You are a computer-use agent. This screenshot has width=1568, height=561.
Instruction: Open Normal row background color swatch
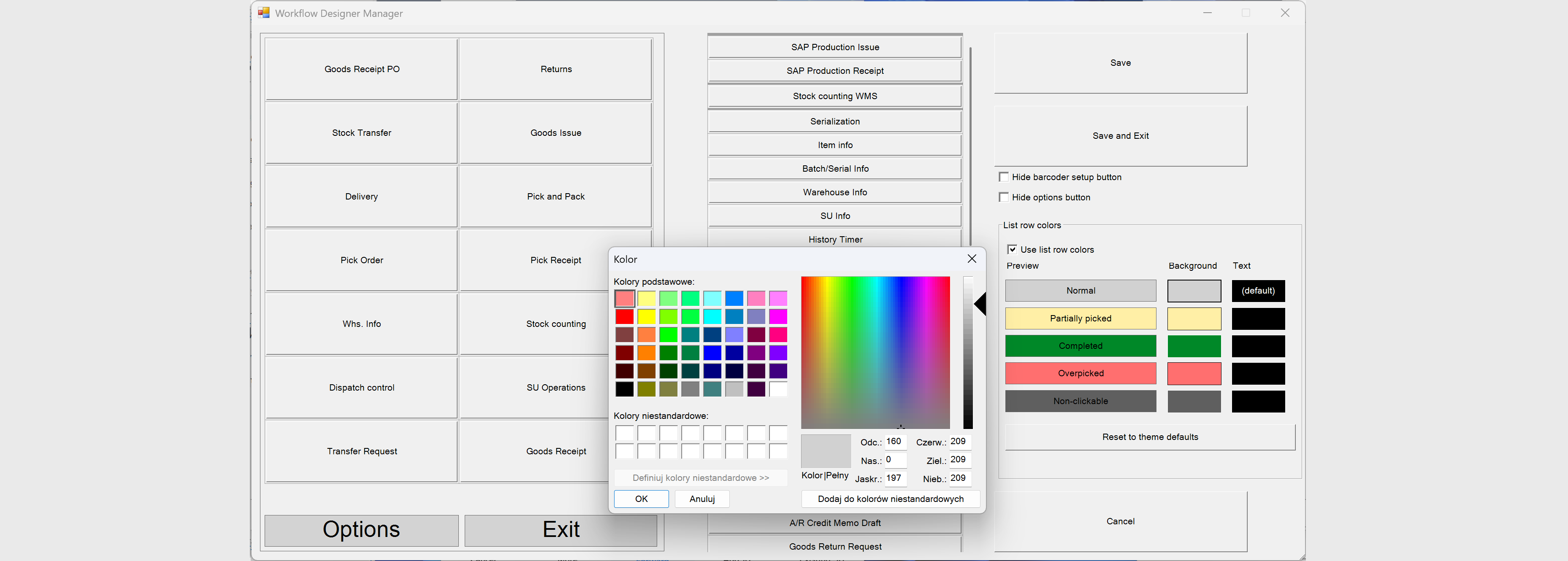point(1194,291)
